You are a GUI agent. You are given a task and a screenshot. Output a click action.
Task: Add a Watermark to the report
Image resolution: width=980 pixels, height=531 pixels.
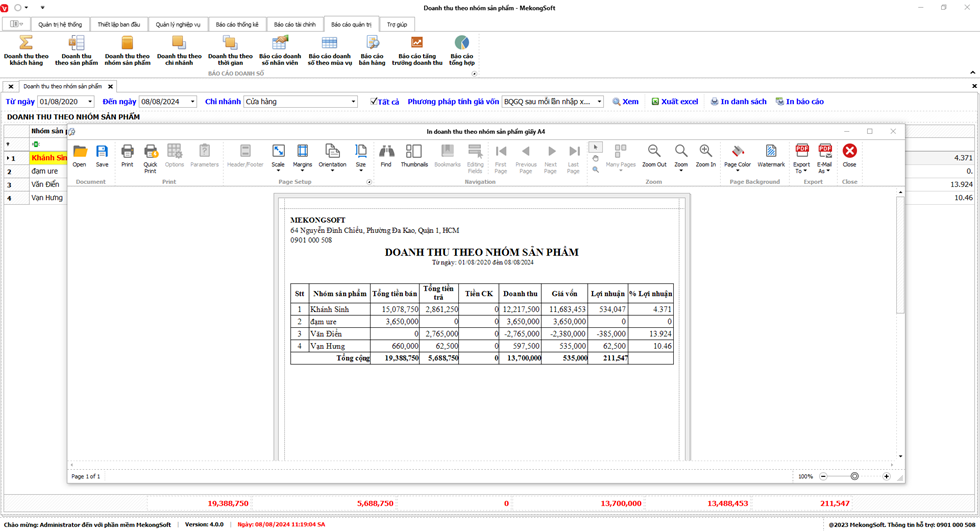pos(771,155)
